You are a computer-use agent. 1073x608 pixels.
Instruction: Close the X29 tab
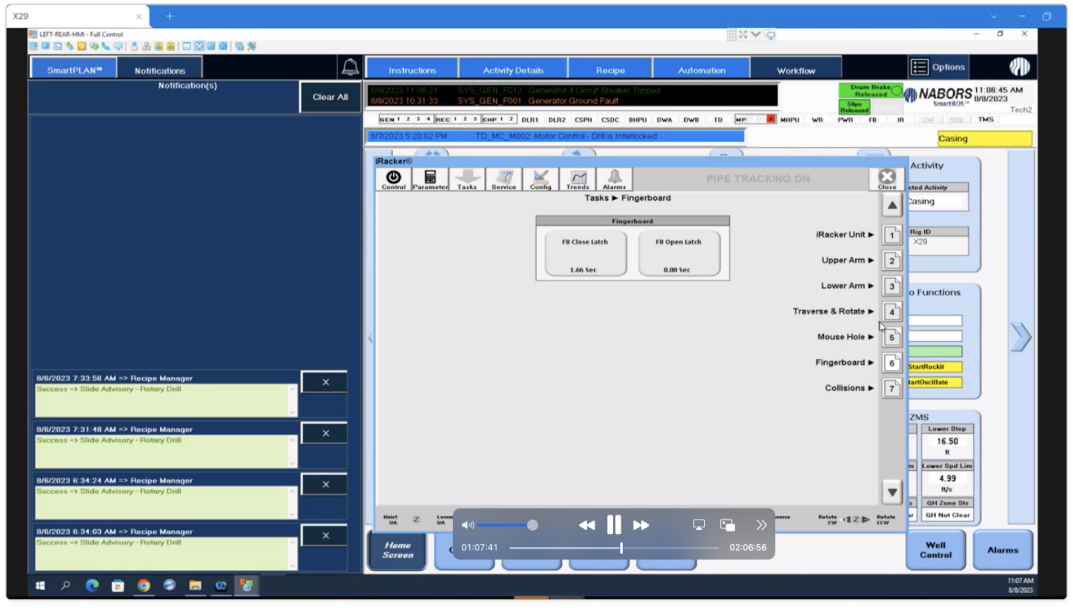(138, 16)
